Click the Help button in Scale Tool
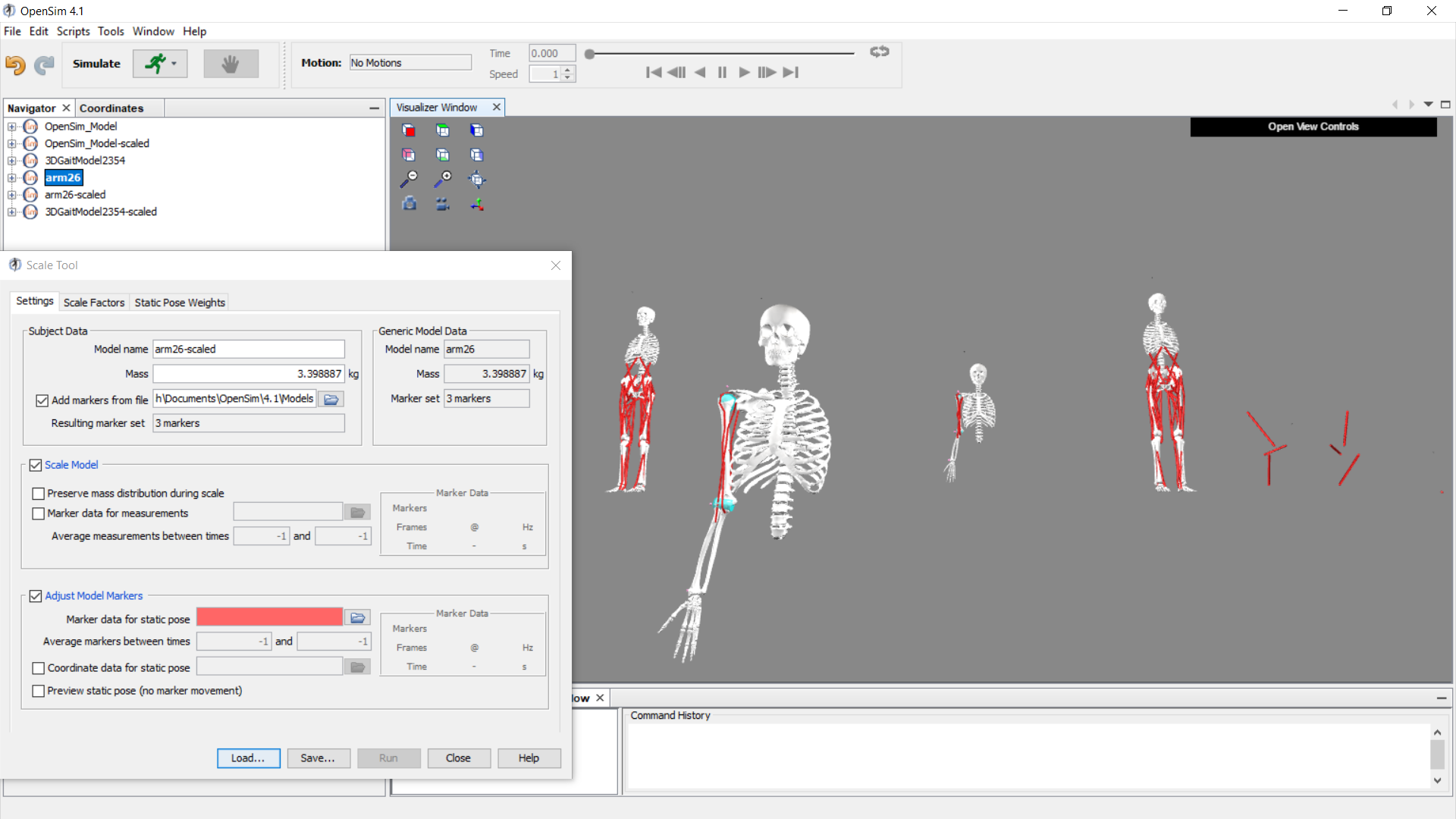1456x819 pixels. click(529, 758)
